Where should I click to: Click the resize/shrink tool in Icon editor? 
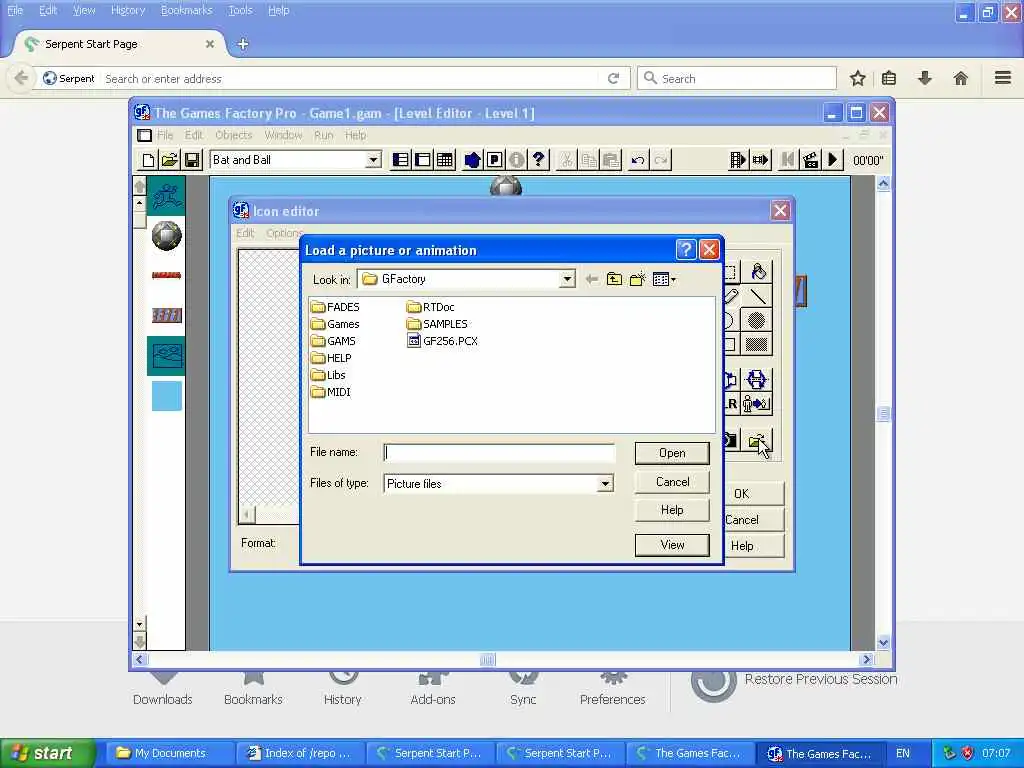tap(756, 379)
